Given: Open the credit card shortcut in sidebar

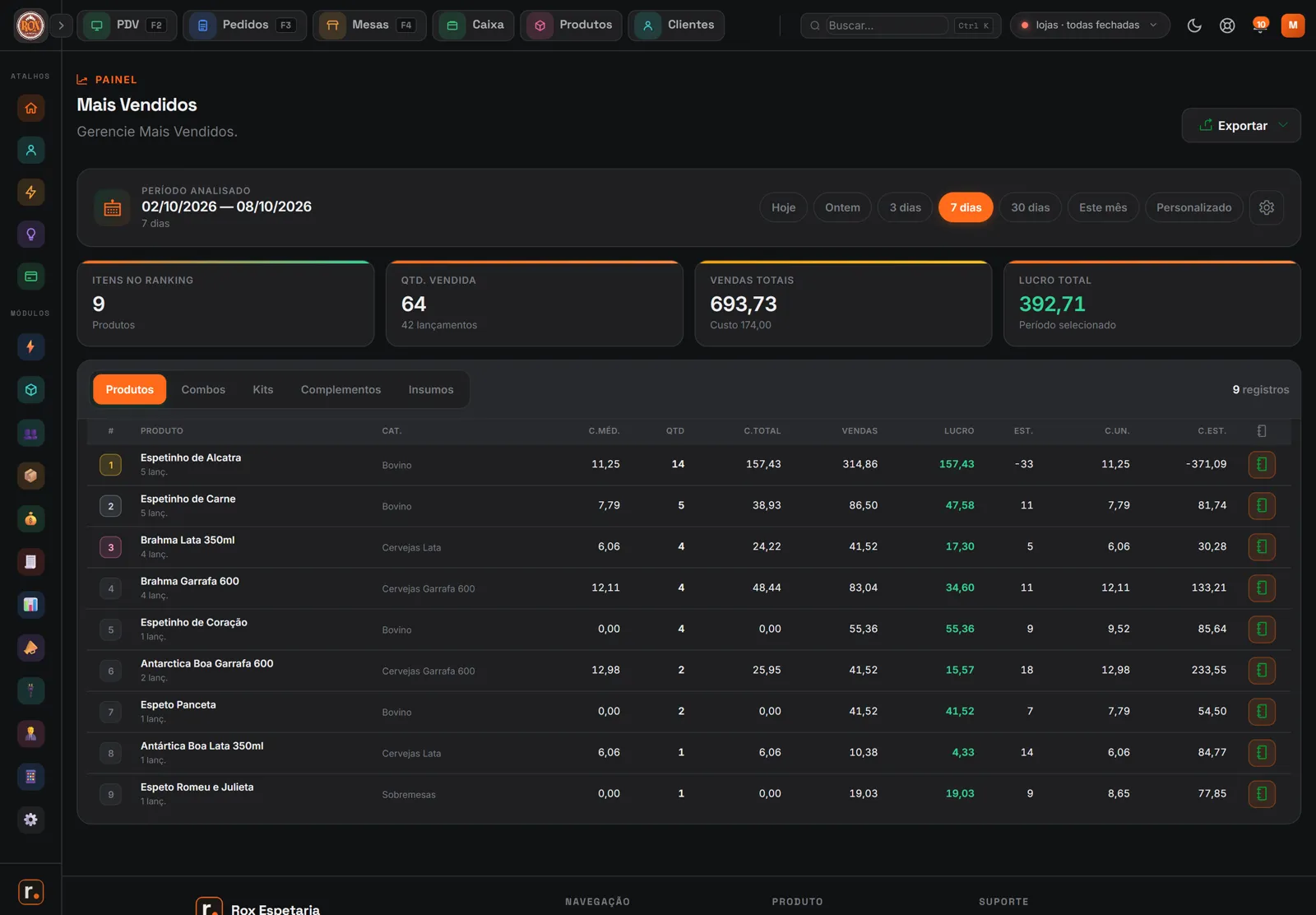Looking at the screenshot, I should (x=30, y=276).
